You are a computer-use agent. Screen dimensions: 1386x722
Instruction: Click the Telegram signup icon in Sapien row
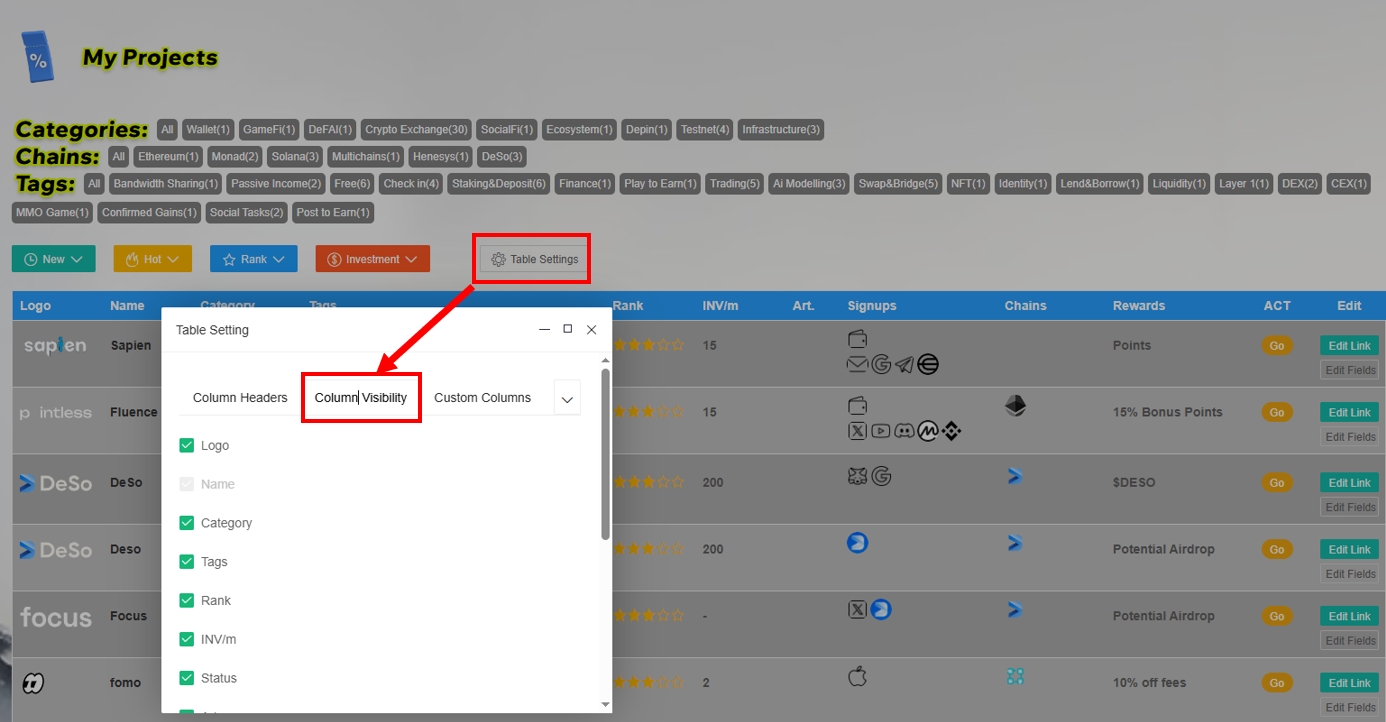904,365
